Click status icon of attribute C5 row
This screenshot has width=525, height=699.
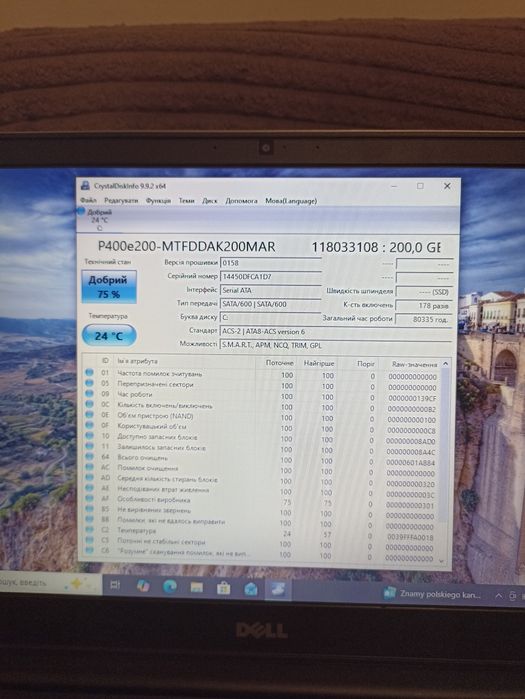[89, 540]
